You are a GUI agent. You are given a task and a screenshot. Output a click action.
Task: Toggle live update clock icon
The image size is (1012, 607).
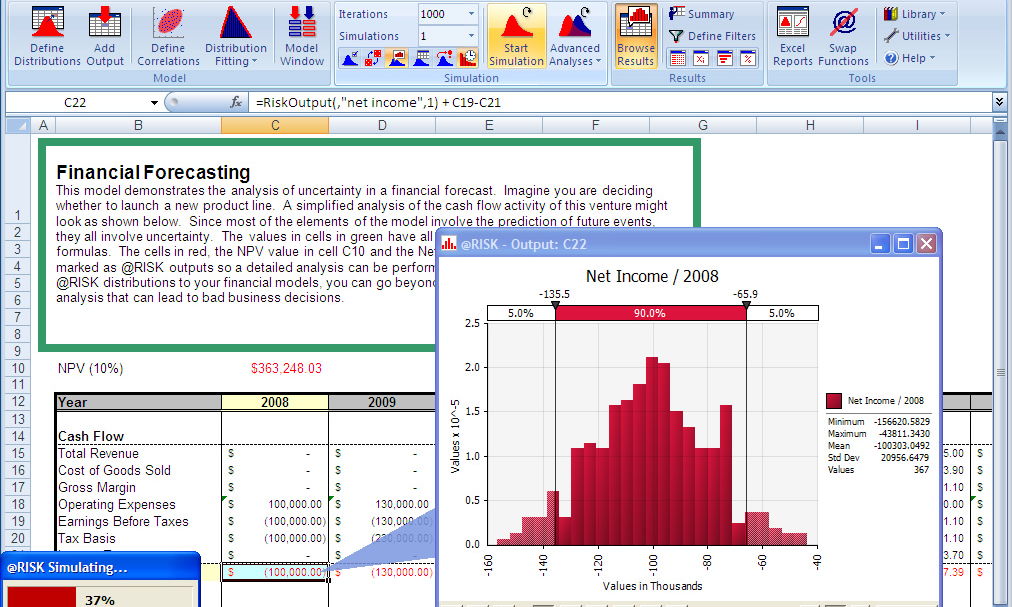(468, 58)
